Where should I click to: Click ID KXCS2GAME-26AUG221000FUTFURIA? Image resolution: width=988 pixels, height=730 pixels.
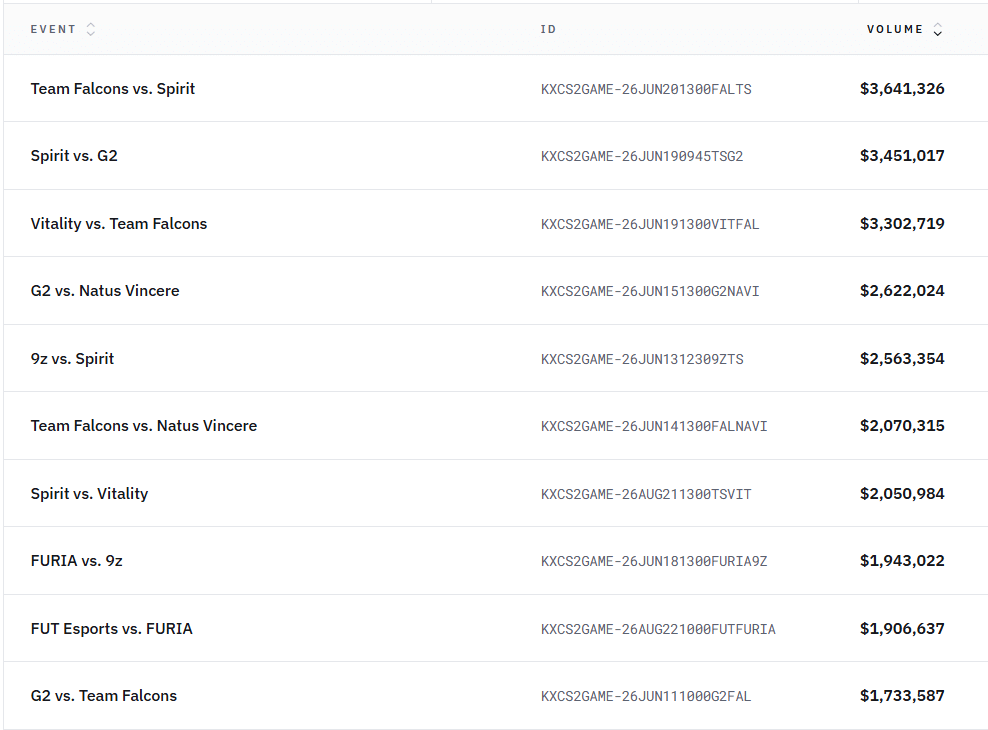point(658,629)
